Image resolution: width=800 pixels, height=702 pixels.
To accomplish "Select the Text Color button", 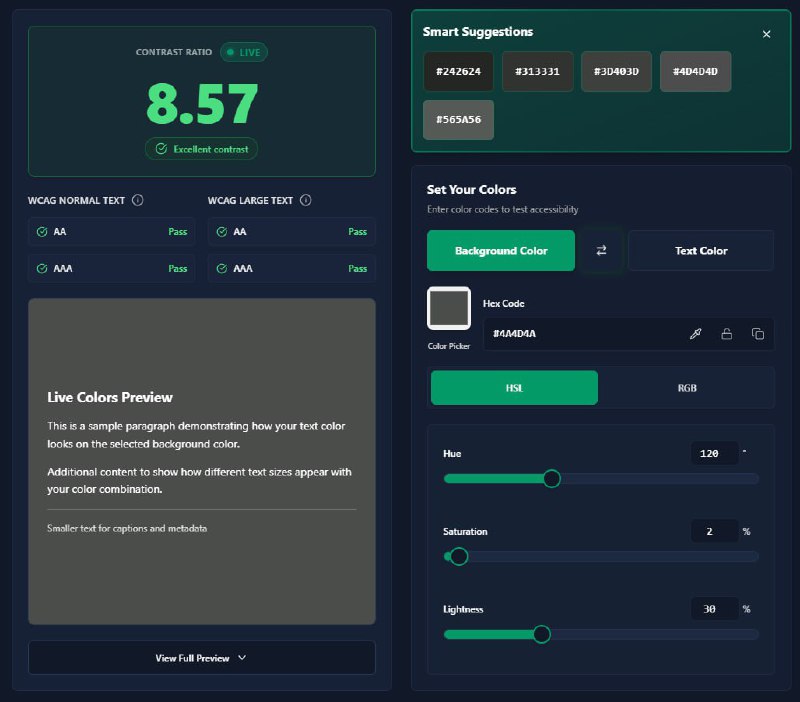I will [x=700, y=251].
